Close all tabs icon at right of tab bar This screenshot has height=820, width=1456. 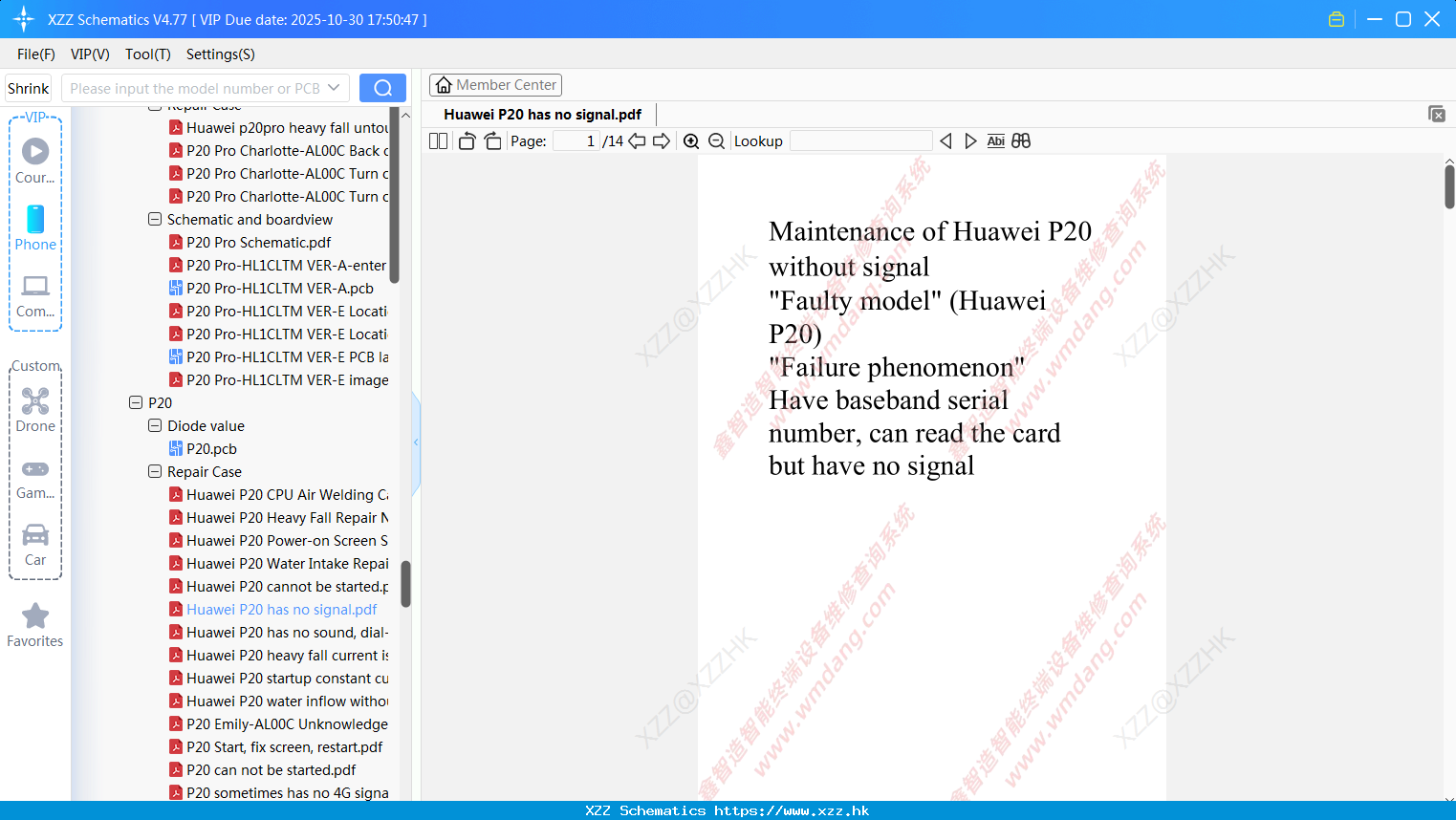pyautogui.click(x=1437, y=114)
